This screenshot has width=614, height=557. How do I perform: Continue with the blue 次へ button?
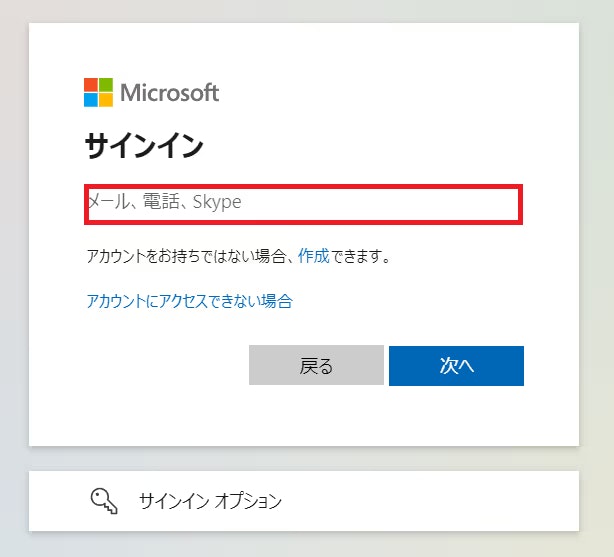[456, 365]
